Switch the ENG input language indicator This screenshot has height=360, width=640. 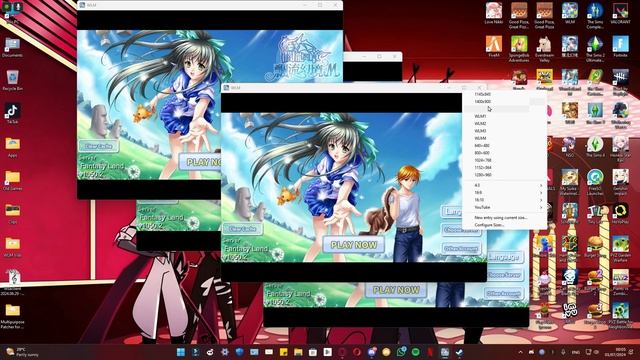pos(576,352)
